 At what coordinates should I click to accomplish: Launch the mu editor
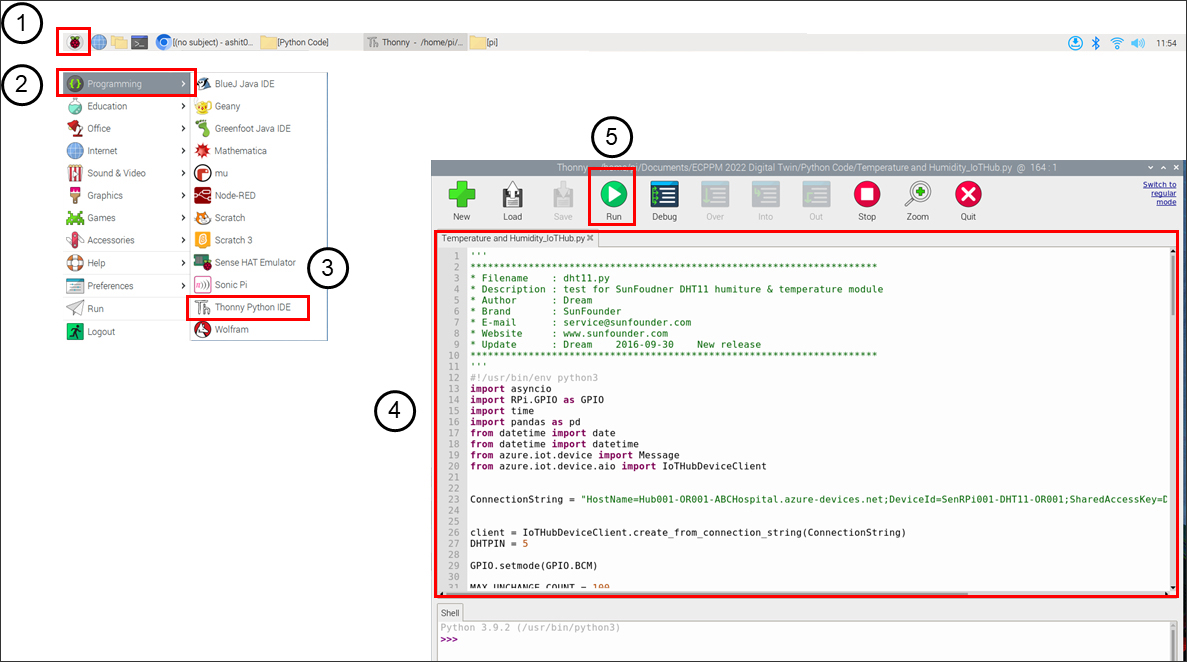[x=259, y=173]
